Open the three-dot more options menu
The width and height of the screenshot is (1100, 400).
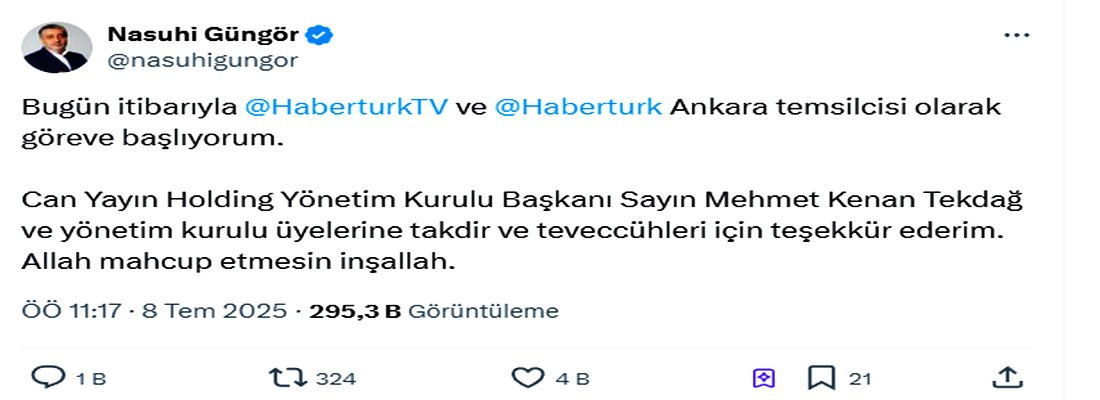pyautogui.click(x=1017, y=35)
